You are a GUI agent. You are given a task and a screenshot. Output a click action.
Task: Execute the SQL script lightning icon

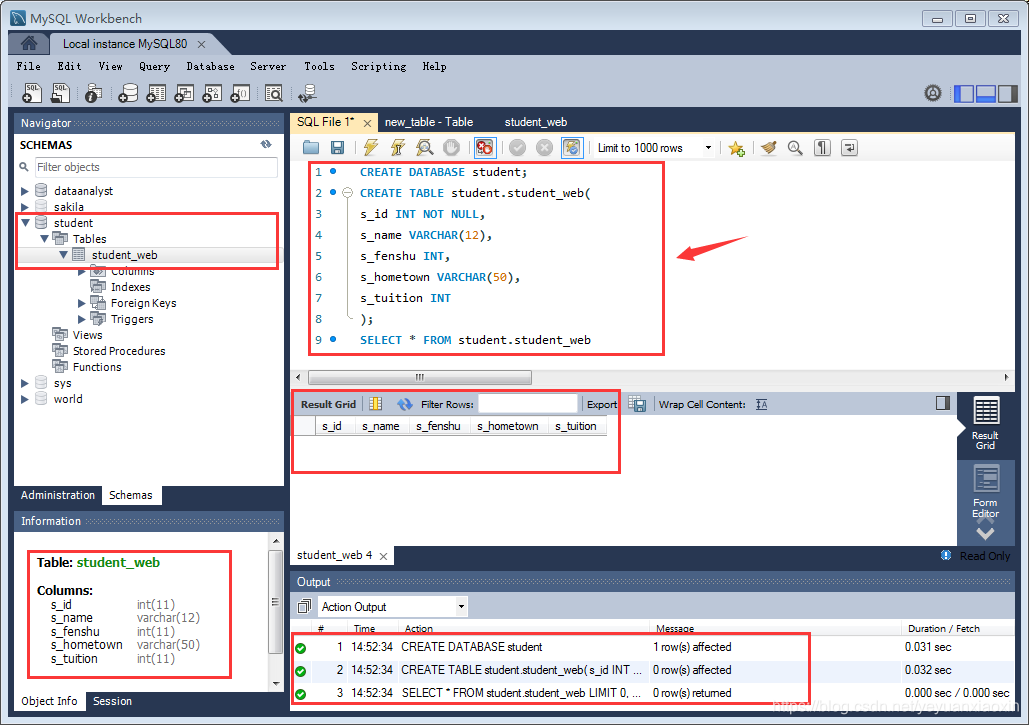tap(371, 148)
